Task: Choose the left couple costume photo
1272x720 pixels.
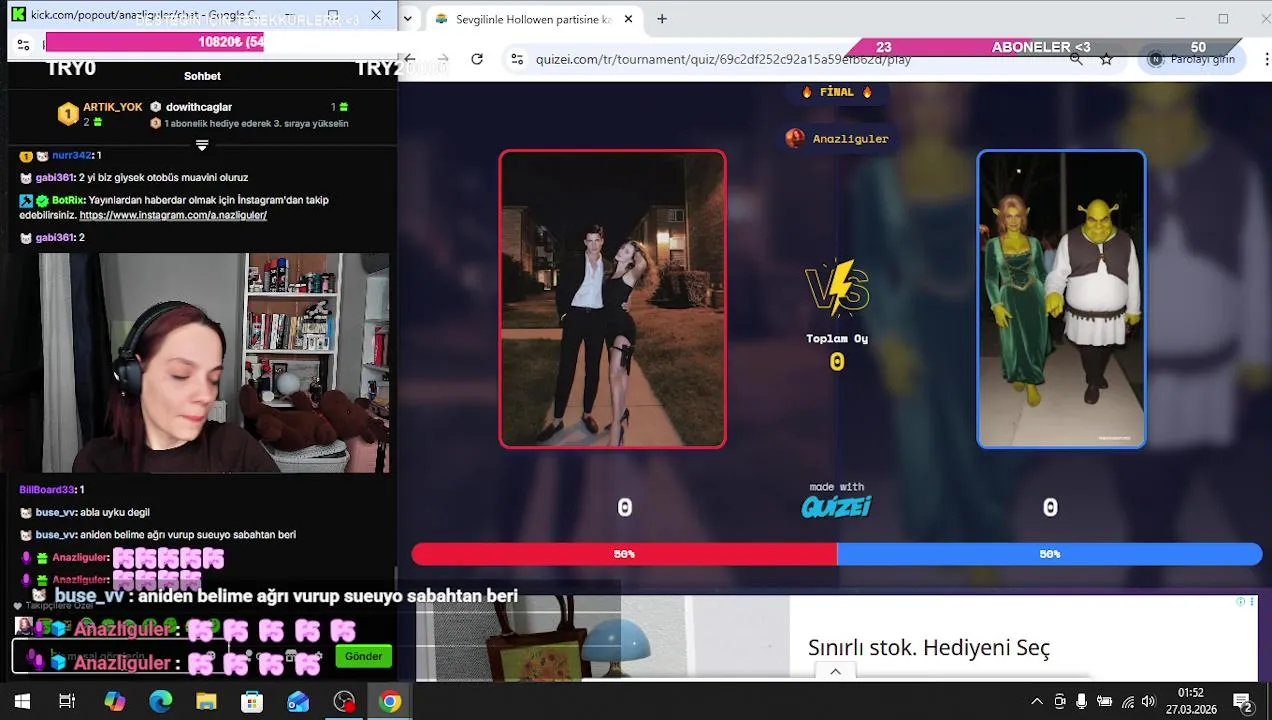Action: tap(612, 299)
